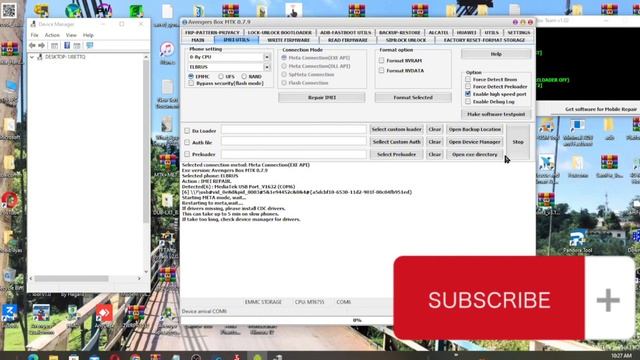Viewport: 640px width, 360px height.
Task: Enable Force Detect Brom
Action: 468,79
